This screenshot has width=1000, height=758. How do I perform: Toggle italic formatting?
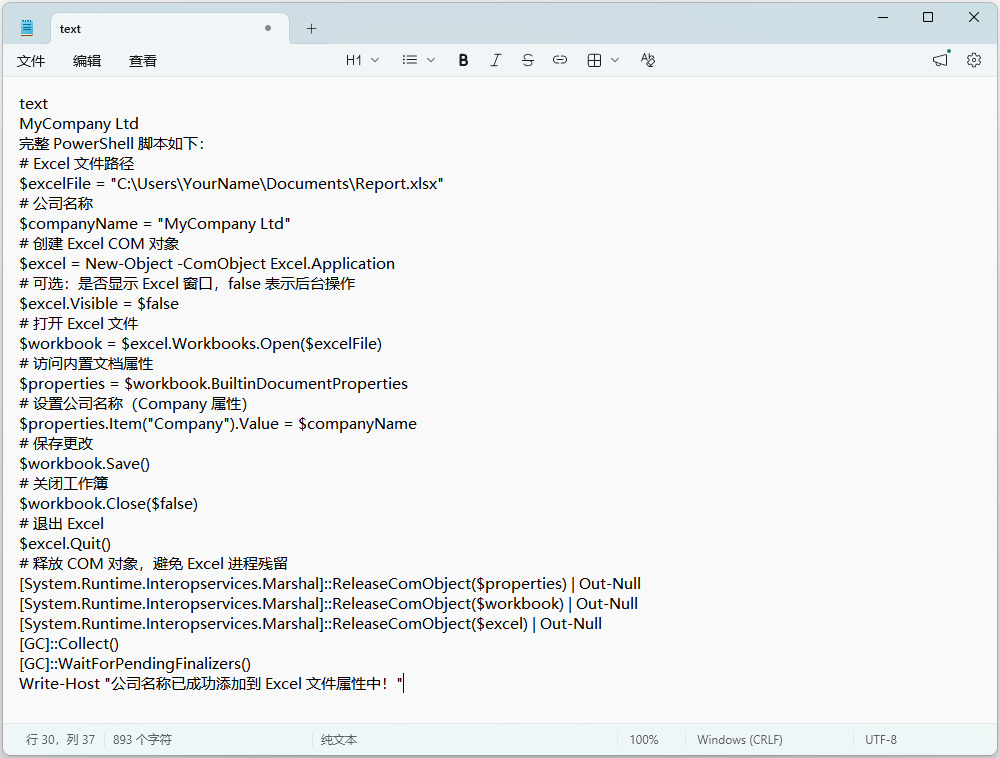(496, 60)
